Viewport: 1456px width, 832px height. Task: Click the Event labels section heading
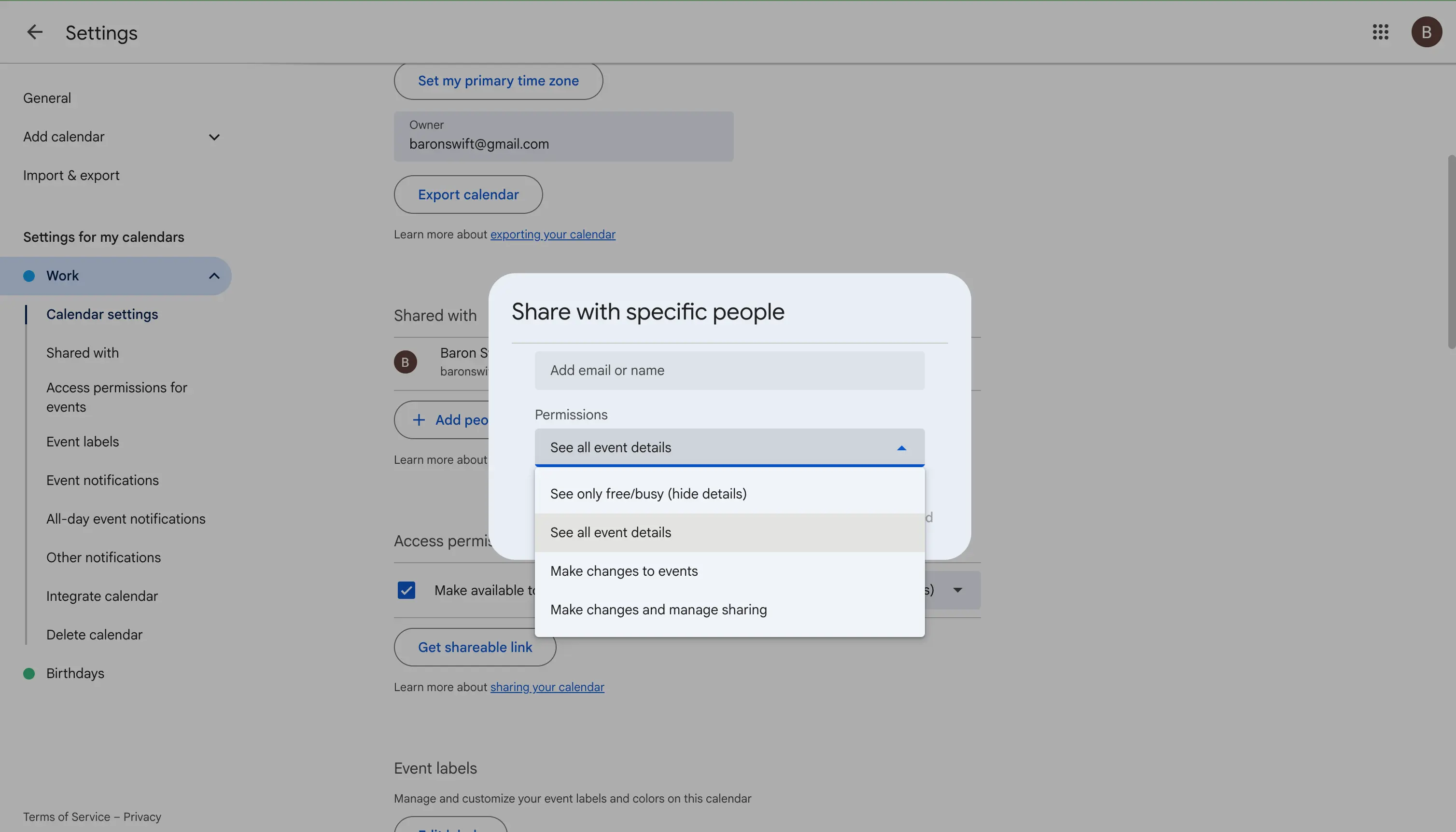tap(435, 769)
